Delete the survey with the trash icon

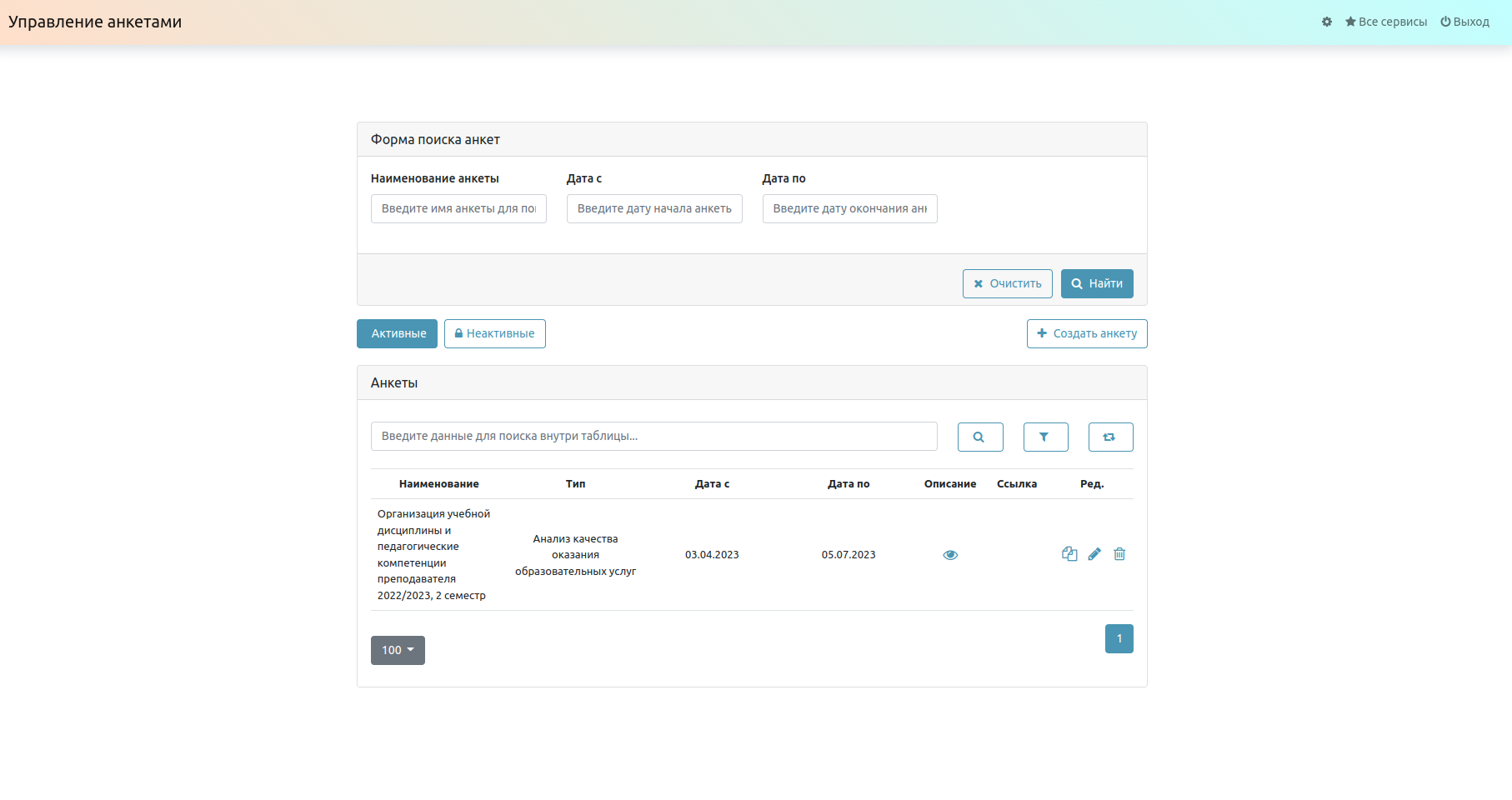click(x=1119, y=554)
